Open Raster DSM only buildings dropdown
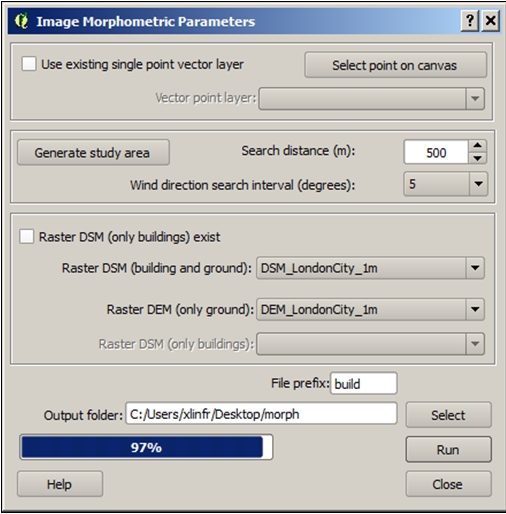Screen dimensions: 506x514 (370, 344)
